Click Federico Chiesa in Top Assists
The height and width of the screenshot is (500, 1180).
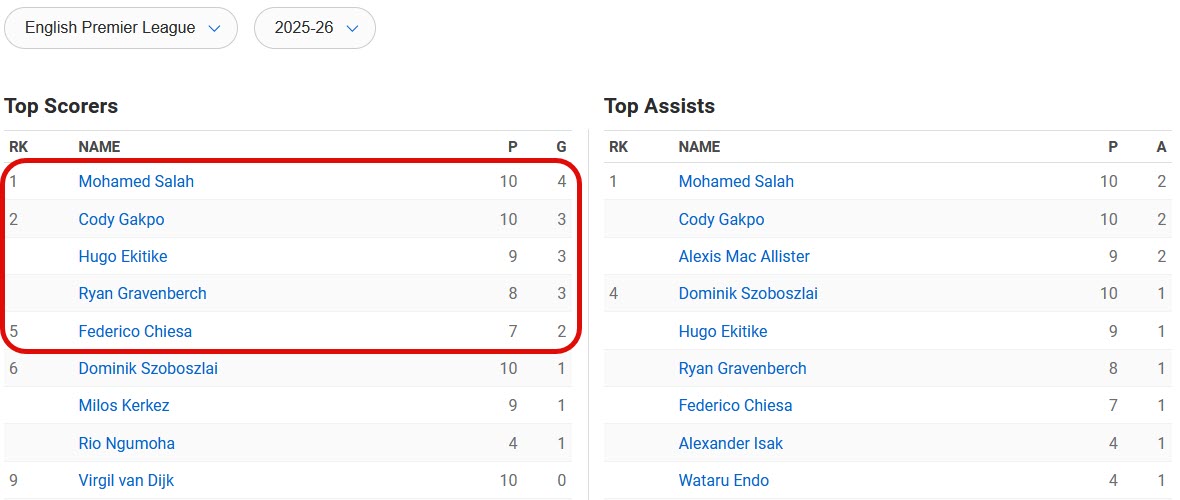tap(735, 406)
